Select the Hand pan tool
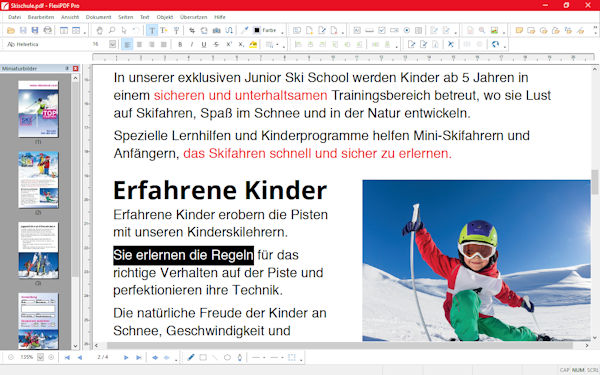Viewport: 600px width, 375px height. 99,30
